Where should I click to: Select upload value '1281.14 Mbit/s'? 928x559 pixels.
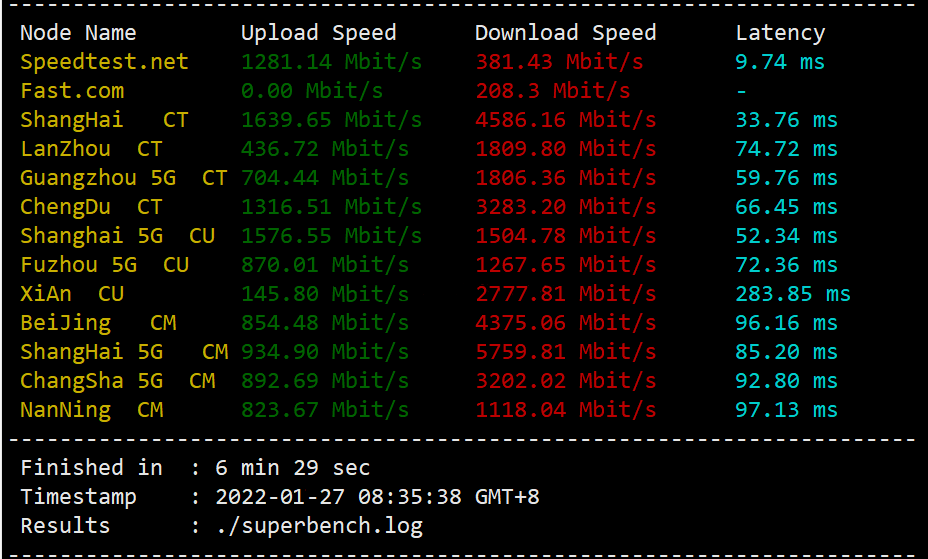tap(331, 62)
